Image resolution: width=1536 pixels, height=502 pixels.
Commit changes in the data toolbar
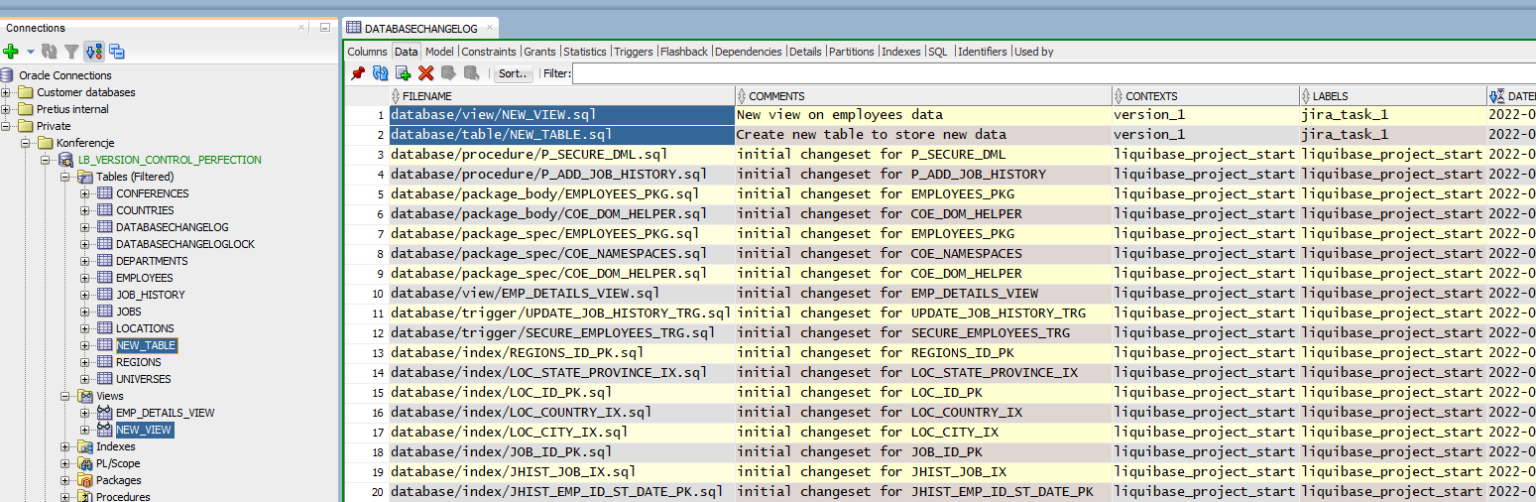click(448, 73)
